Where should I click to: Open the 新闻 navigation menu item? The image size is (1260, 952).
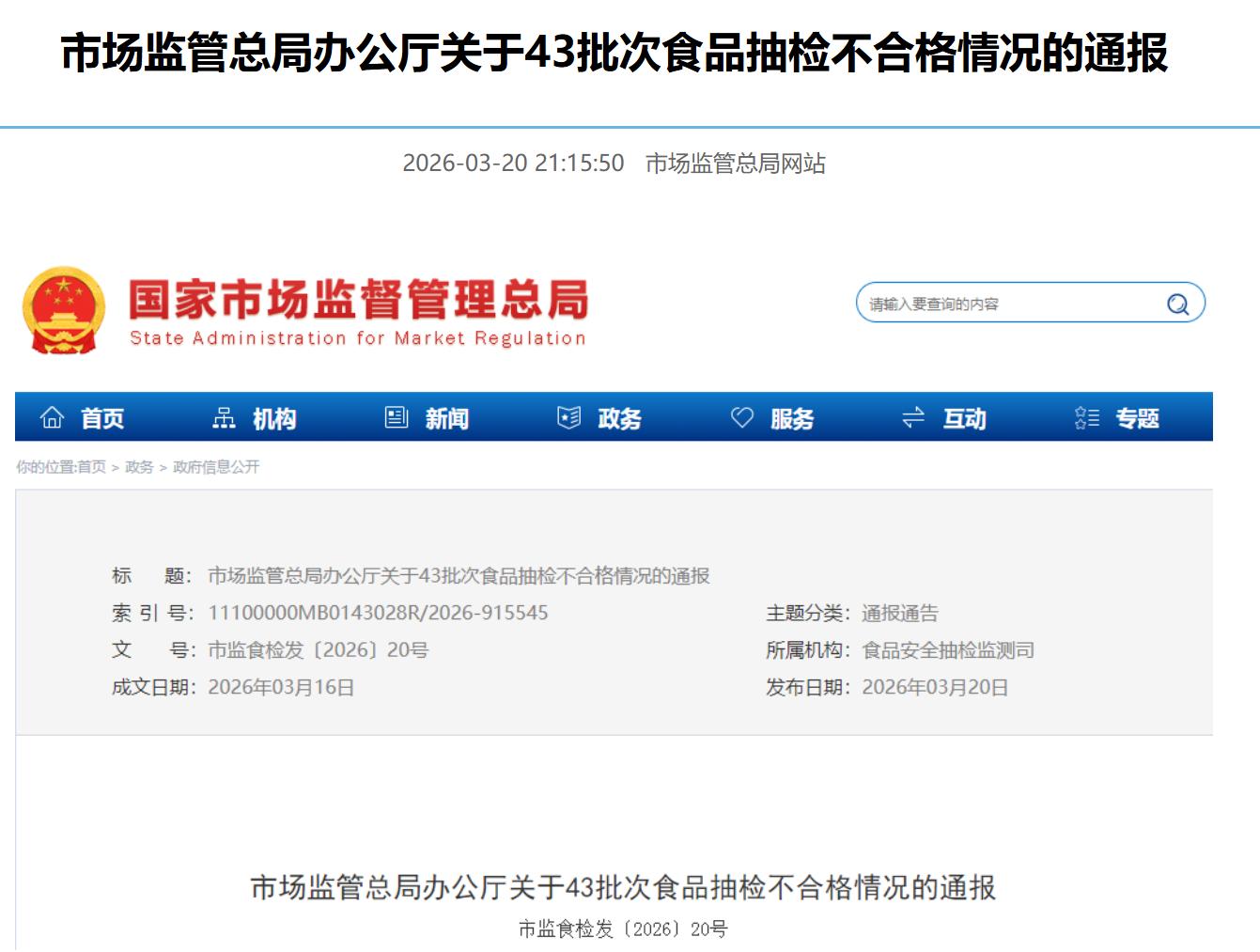click(447, 419)
